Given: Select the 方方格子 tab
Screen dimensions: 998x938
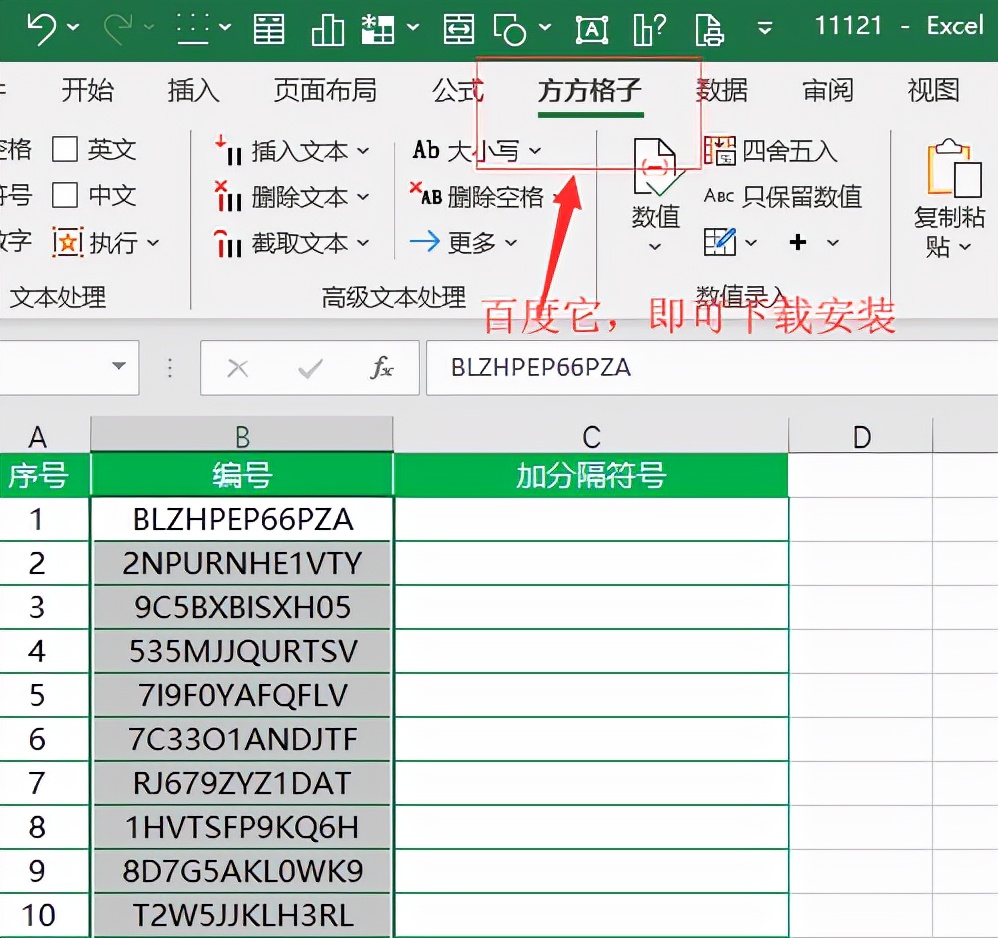Looking at the screenshot, I should [589, 90].
